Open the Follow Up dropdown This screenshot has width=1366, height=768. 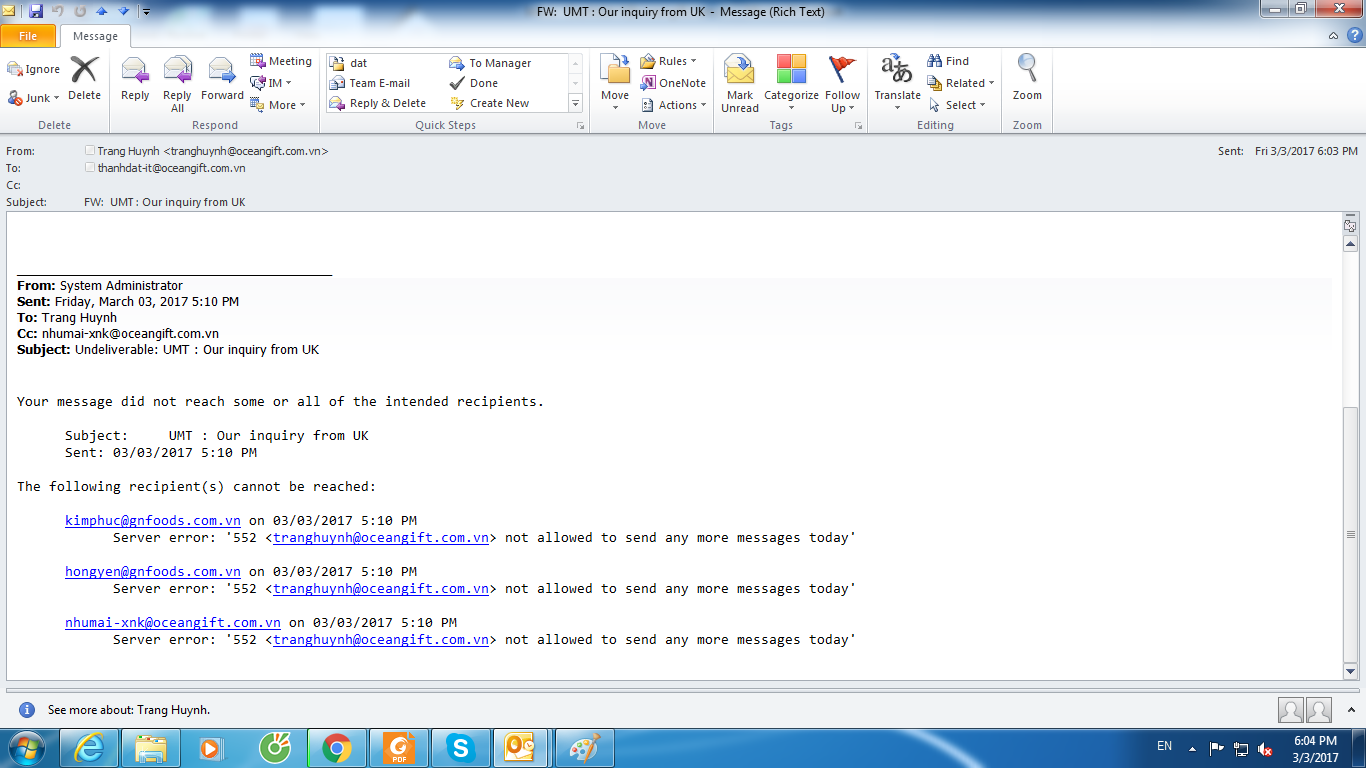[x=842, y=84]
